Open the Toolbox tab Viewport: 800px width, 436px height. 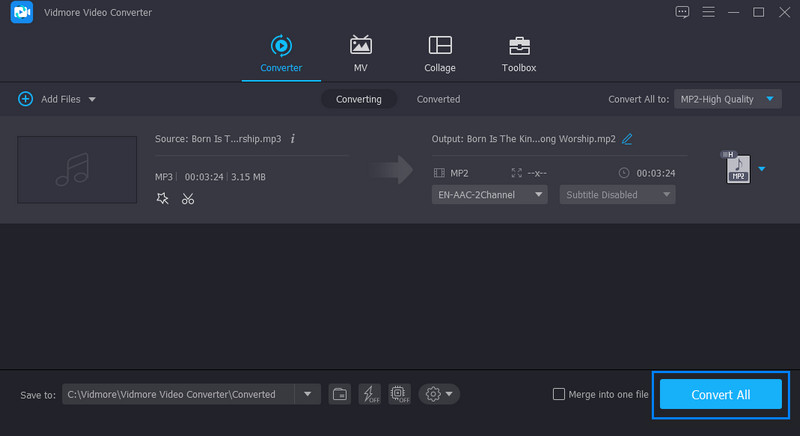[518, 53]
